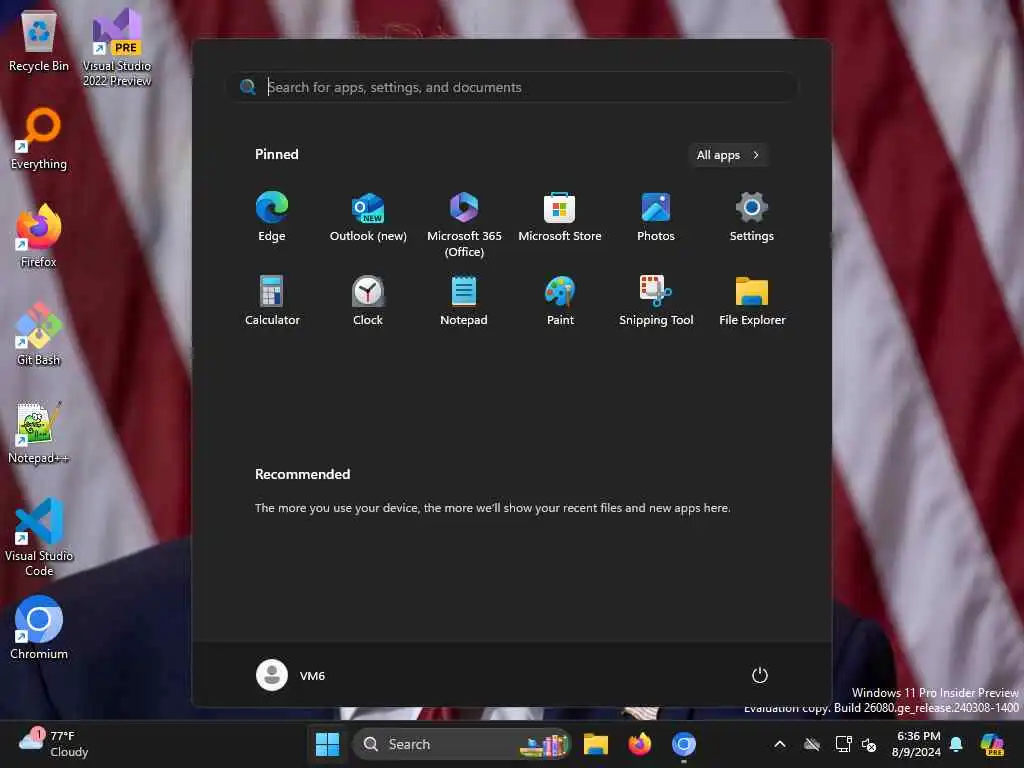
Task: Open File Explorer pinned in Start
Action: 752,301
